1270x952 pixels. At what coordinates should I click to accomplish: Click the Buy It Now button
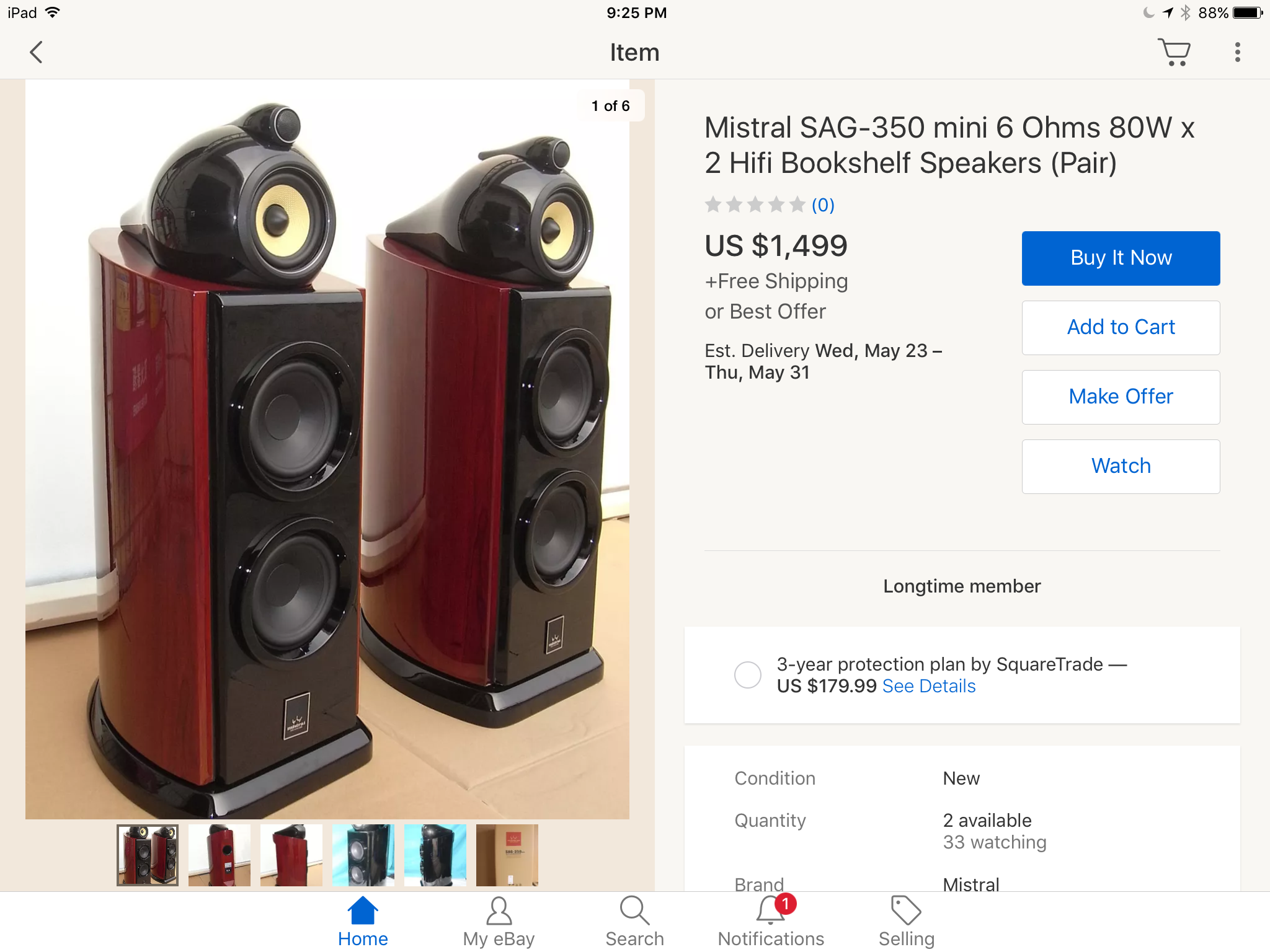coord(1121,258)
